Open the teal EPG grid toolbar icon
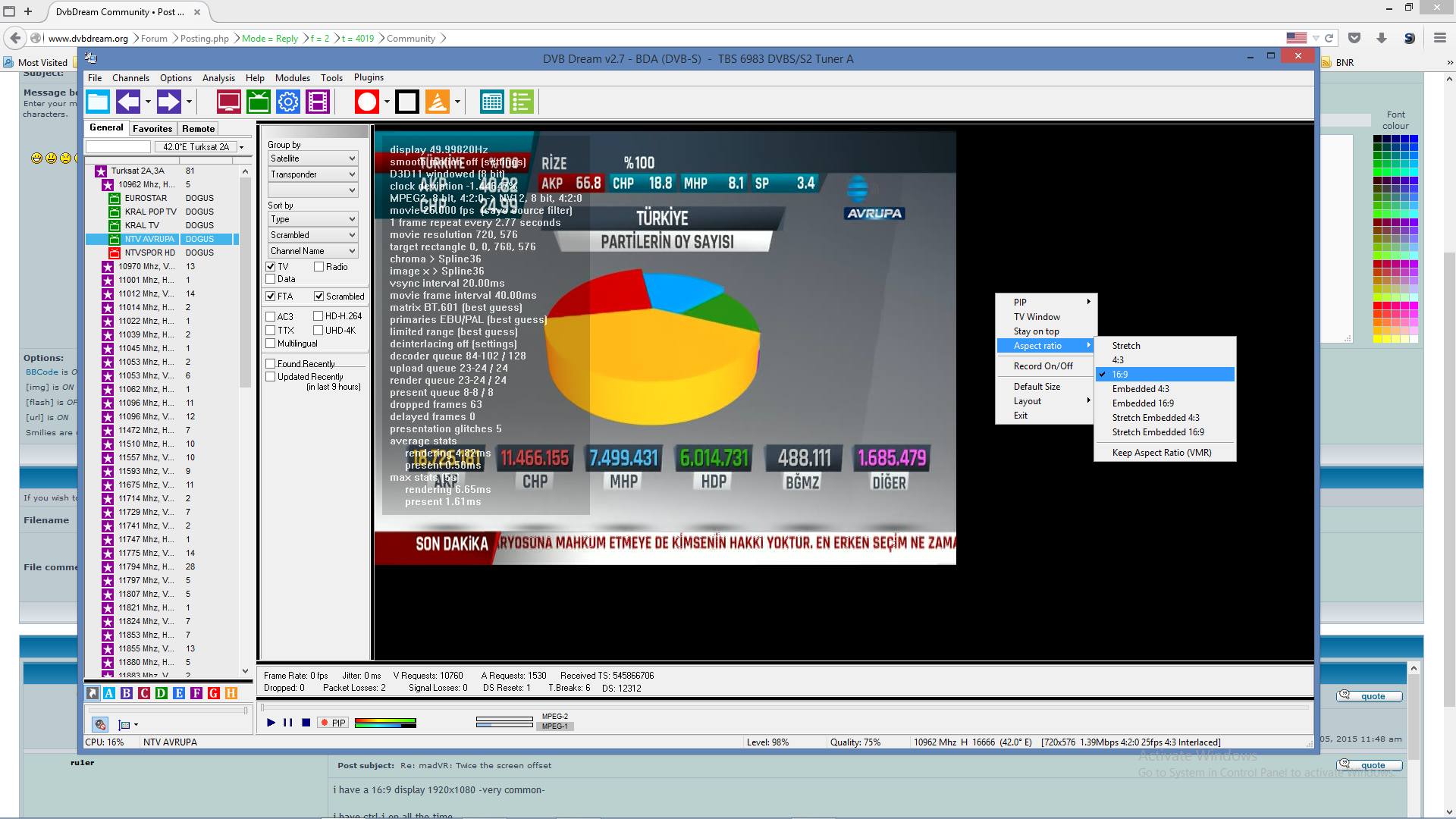 [492, 102]
